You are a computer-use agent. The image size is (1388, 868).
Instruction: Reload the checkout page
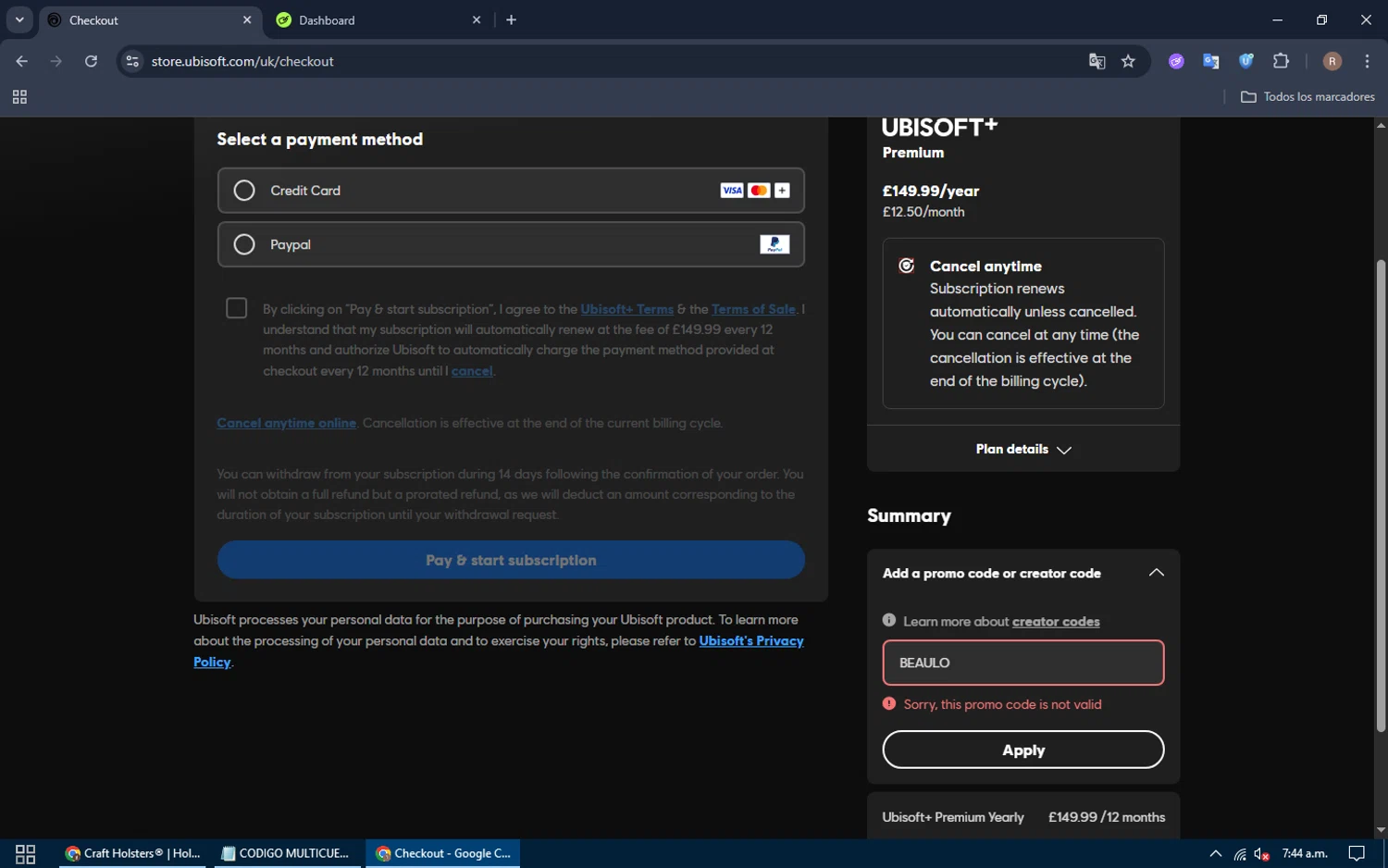pyautogui.click(x=91, y=61)
